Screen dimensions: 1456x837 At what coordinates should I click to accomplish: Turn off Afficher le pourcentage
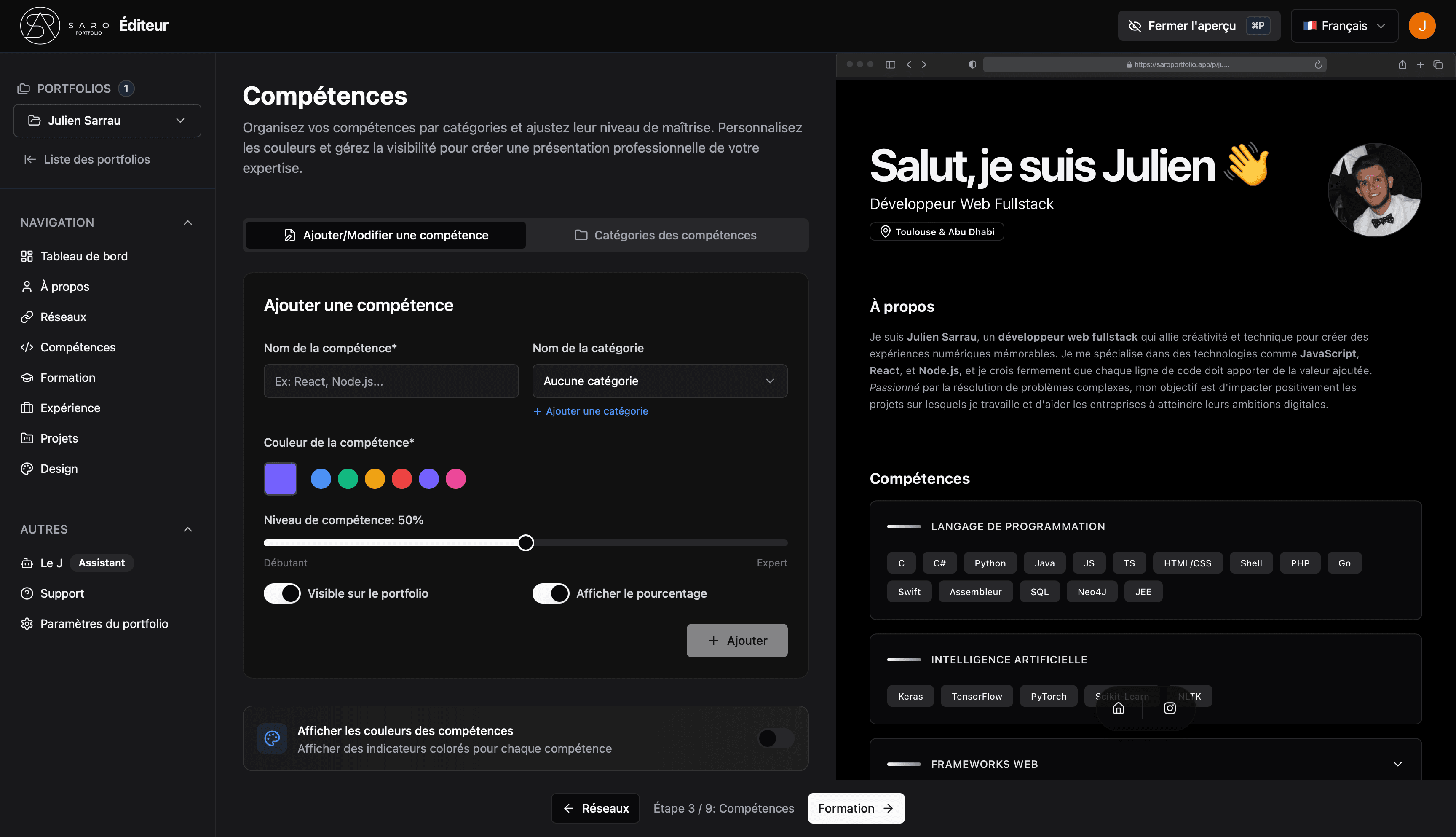551,593
